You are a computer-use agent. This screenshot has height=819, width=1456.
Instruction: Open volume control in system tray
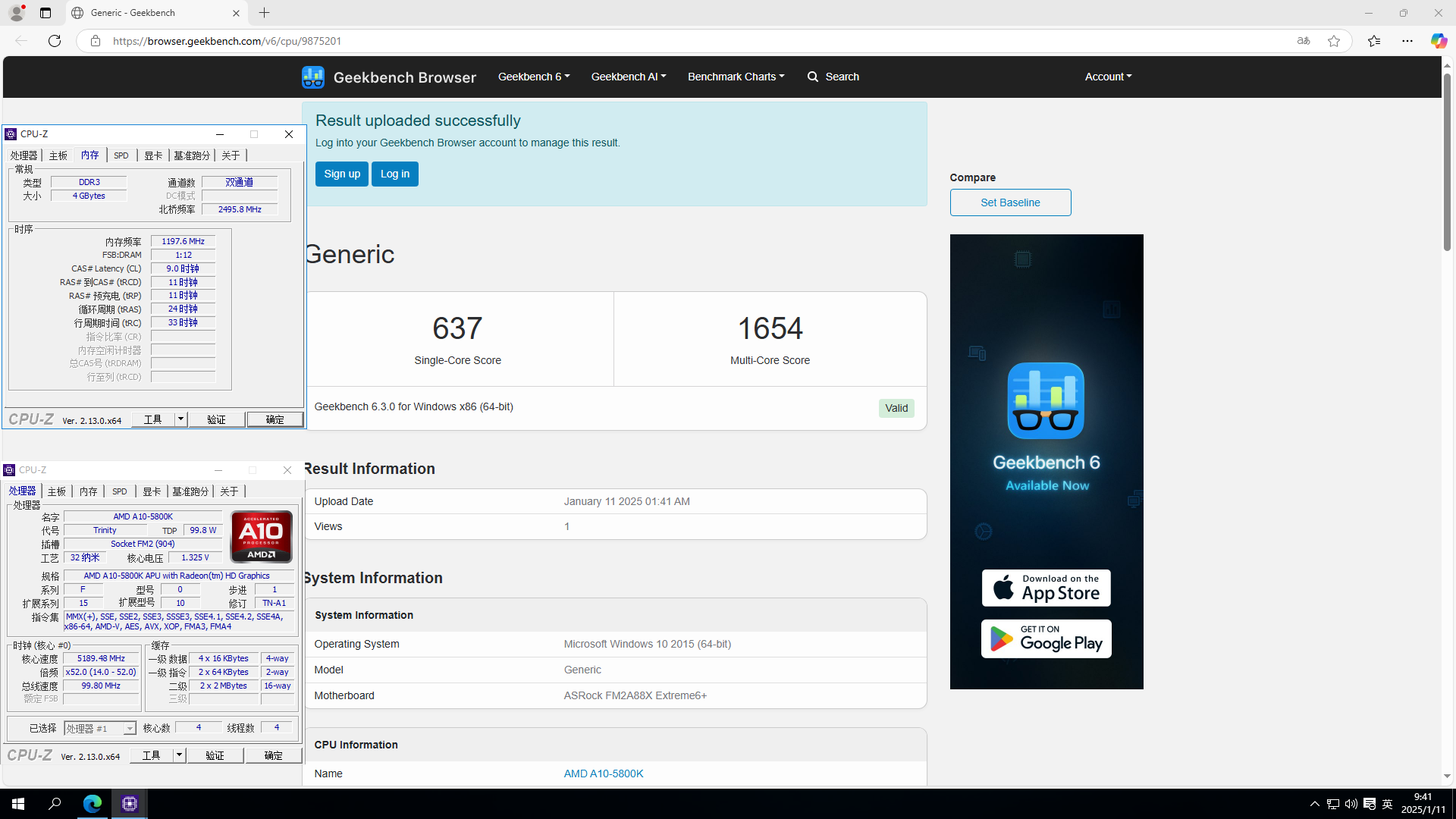coord(1351,804)
